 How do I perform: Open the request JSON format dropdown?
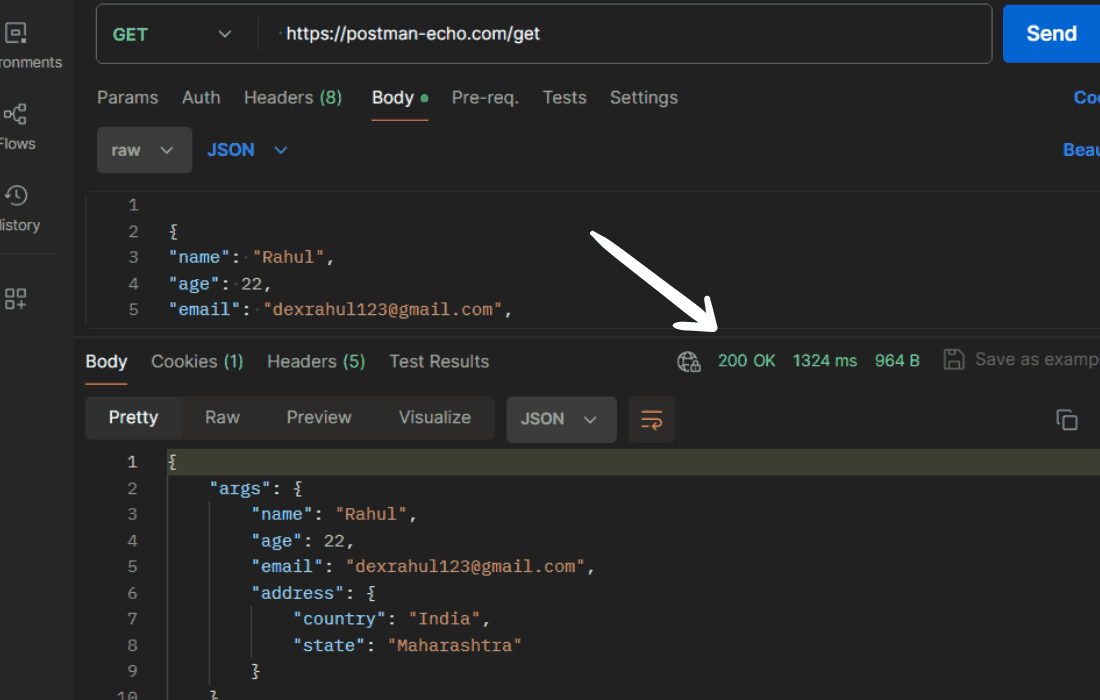(x=247, y=150)
